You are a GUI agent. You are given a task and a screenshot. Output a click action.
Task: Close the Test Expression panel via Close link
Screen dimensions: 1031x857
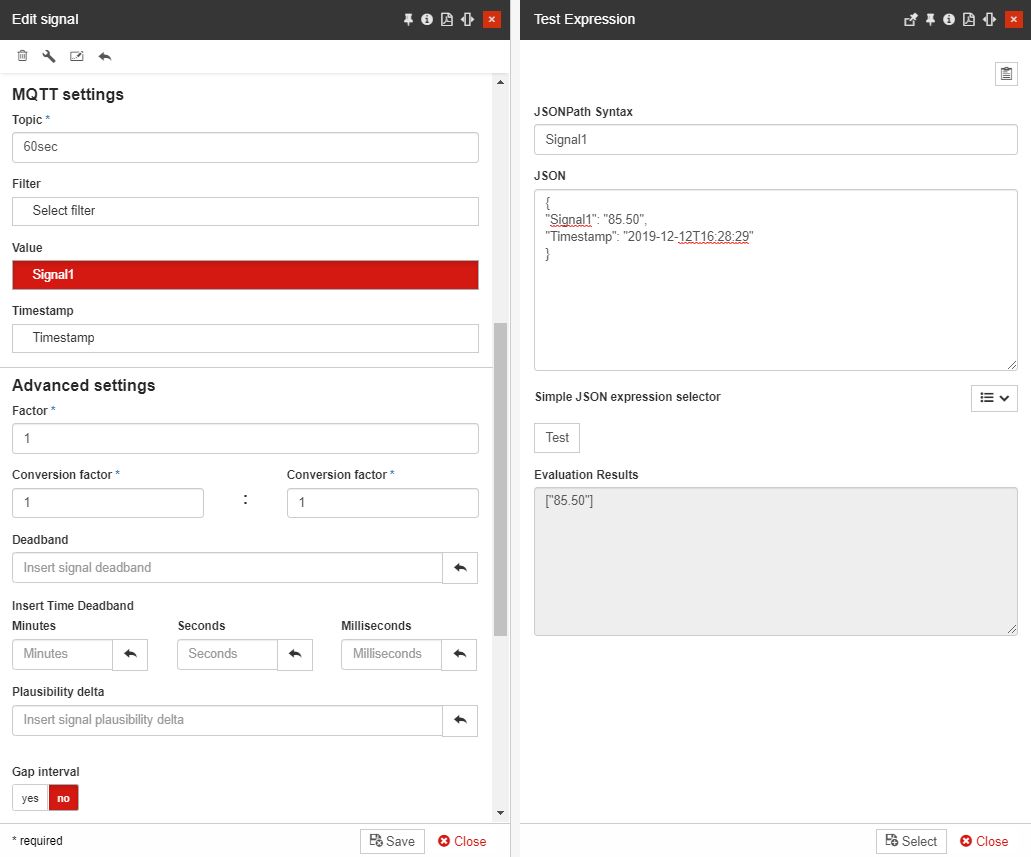coord(983,841)
